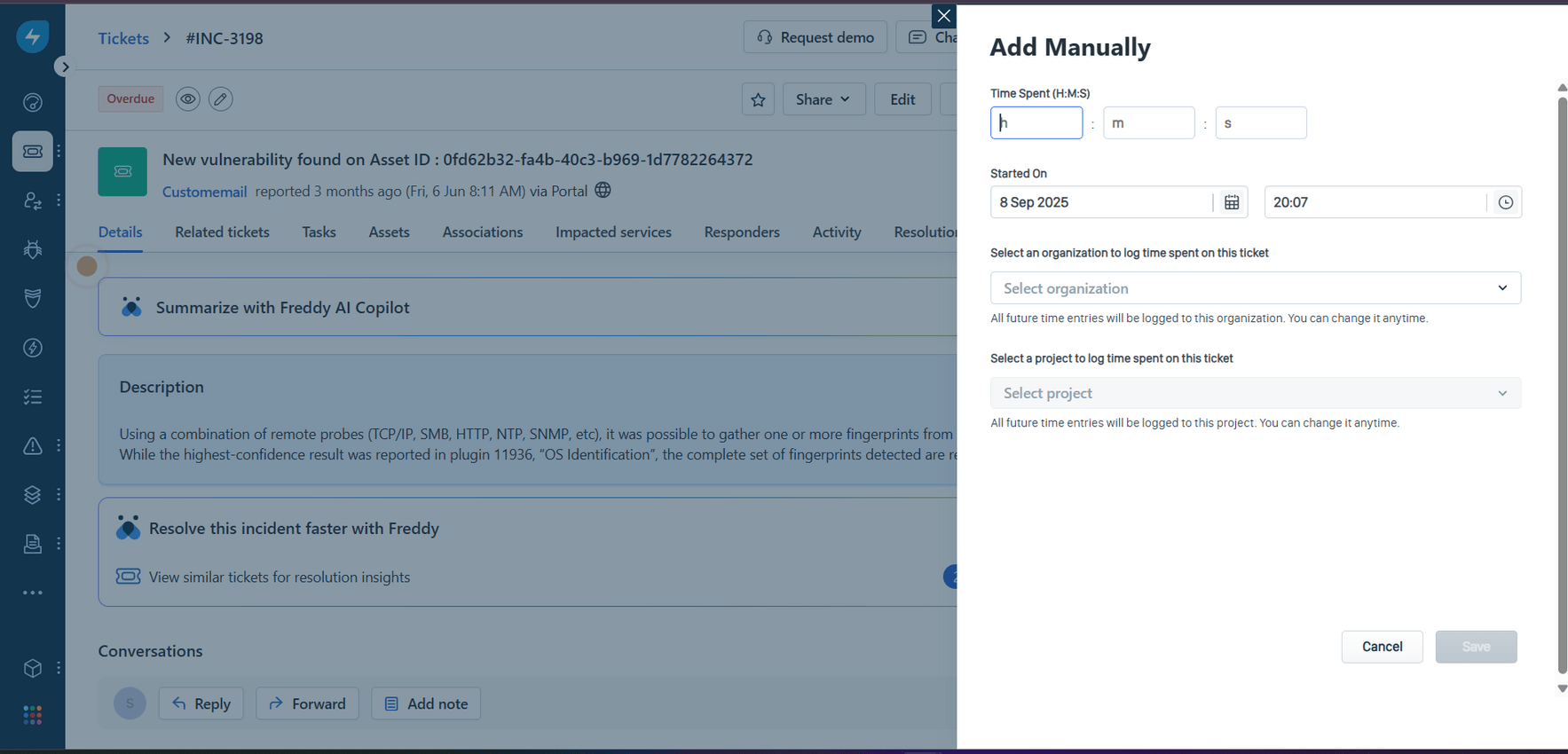Open the Problems bug icon in sidebar
The height and width of the screenshot is (754, 1568).
pyautogui.click(x=33, y=249)
